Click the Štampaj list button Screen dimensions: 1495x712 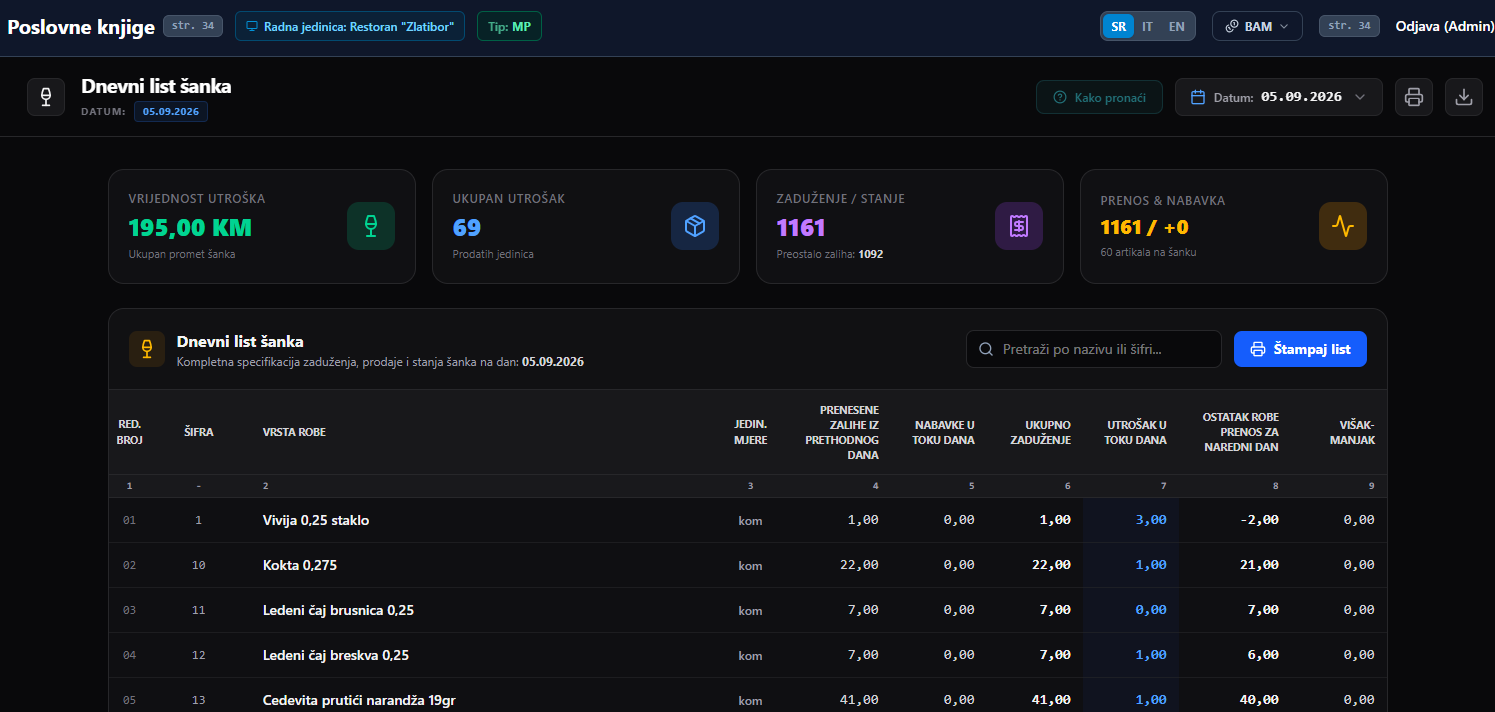coord(1300,349)
